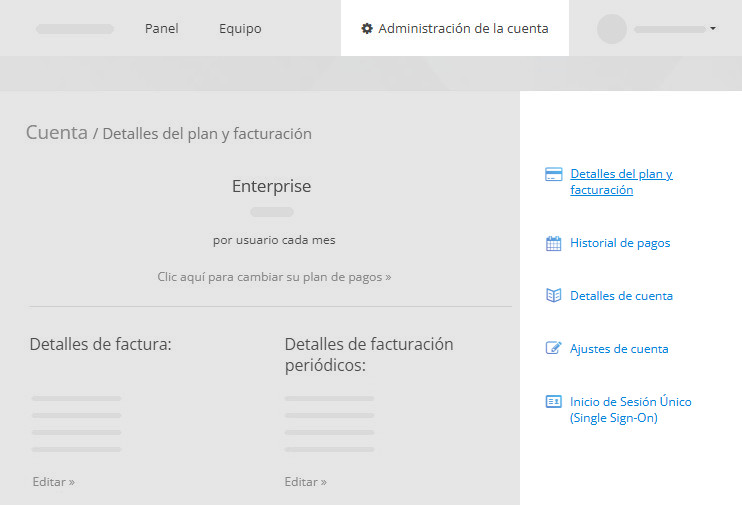The height and width of the screenshot is (505, 742).
Task: Open Inicio de Sesión Único (Single Sign-On) link
Action: point(630,410)
